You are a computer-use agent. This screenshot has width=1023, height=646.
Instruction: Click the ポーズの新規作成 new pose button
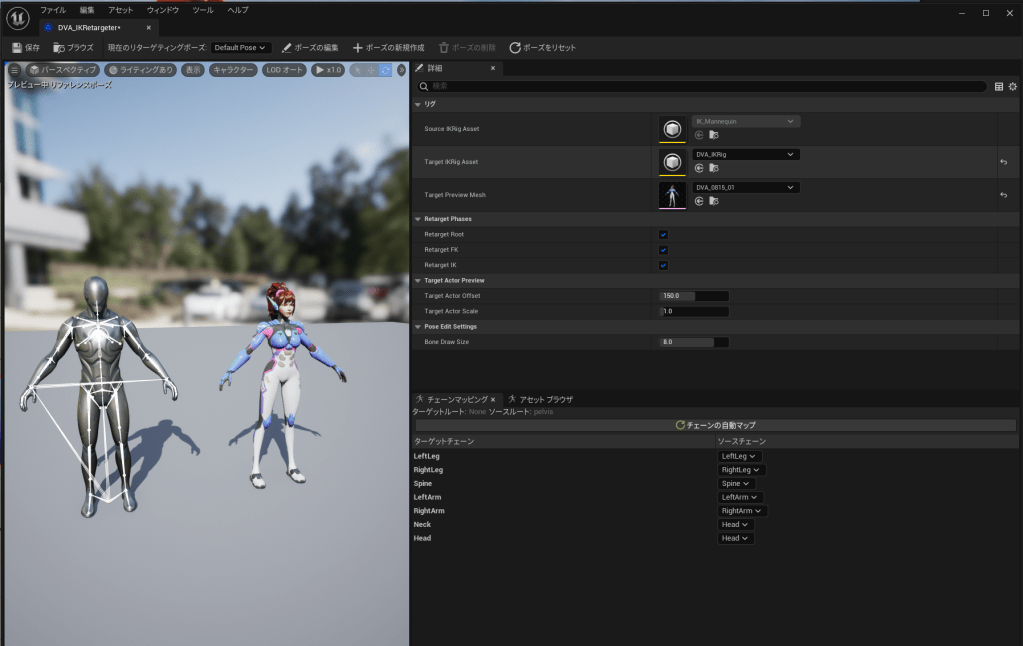pos(388,48)
